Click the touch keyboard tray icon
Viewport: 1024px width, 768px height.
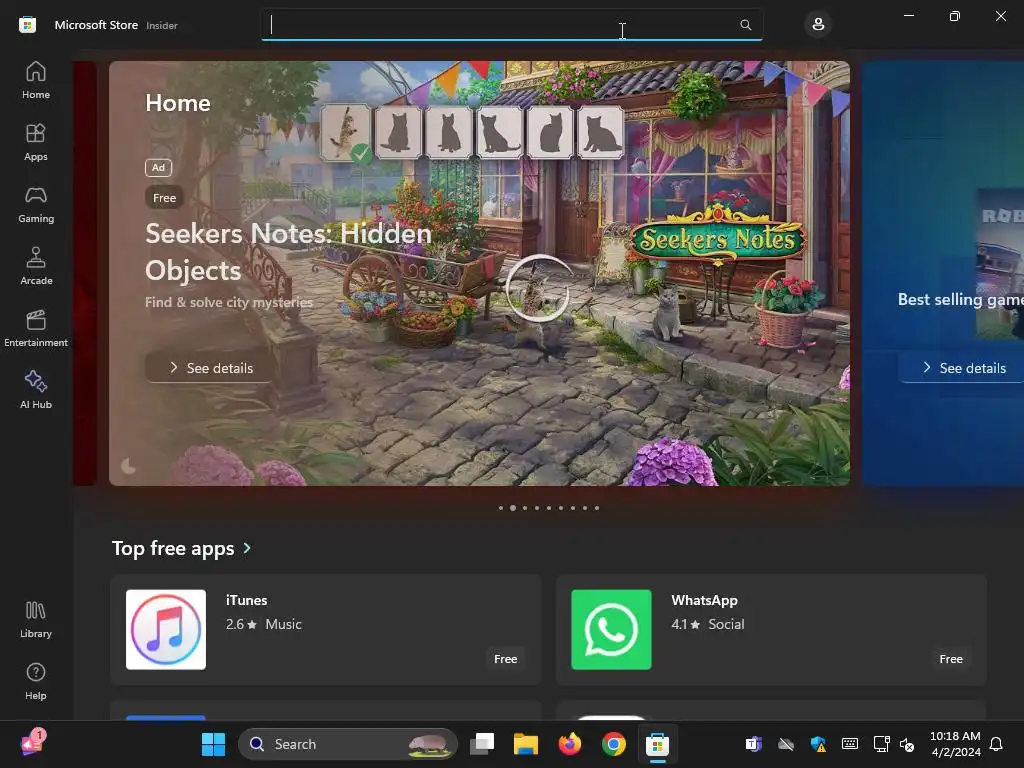(850, 744)
